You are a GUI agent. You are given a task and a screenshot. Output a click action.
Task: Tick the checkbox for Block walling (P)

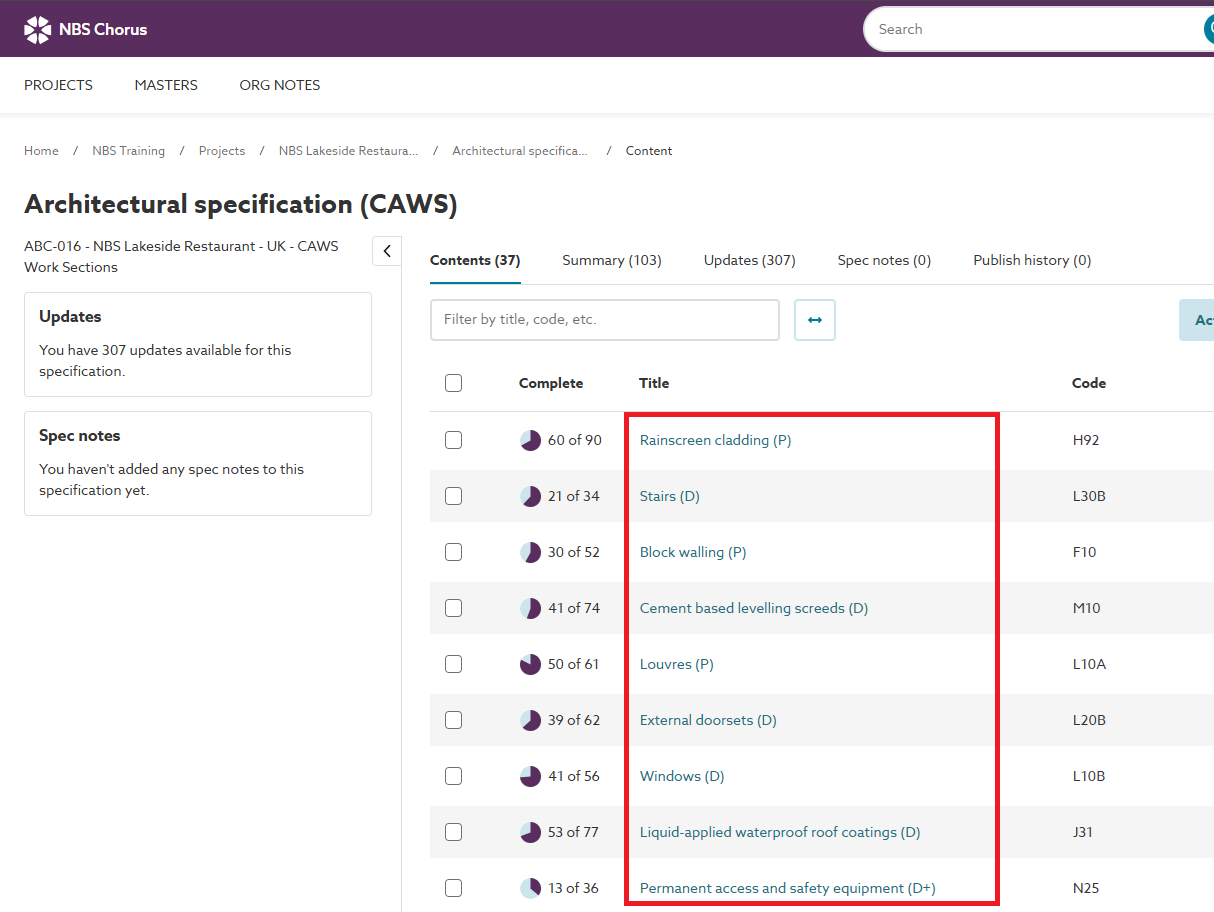pos(454,552)
